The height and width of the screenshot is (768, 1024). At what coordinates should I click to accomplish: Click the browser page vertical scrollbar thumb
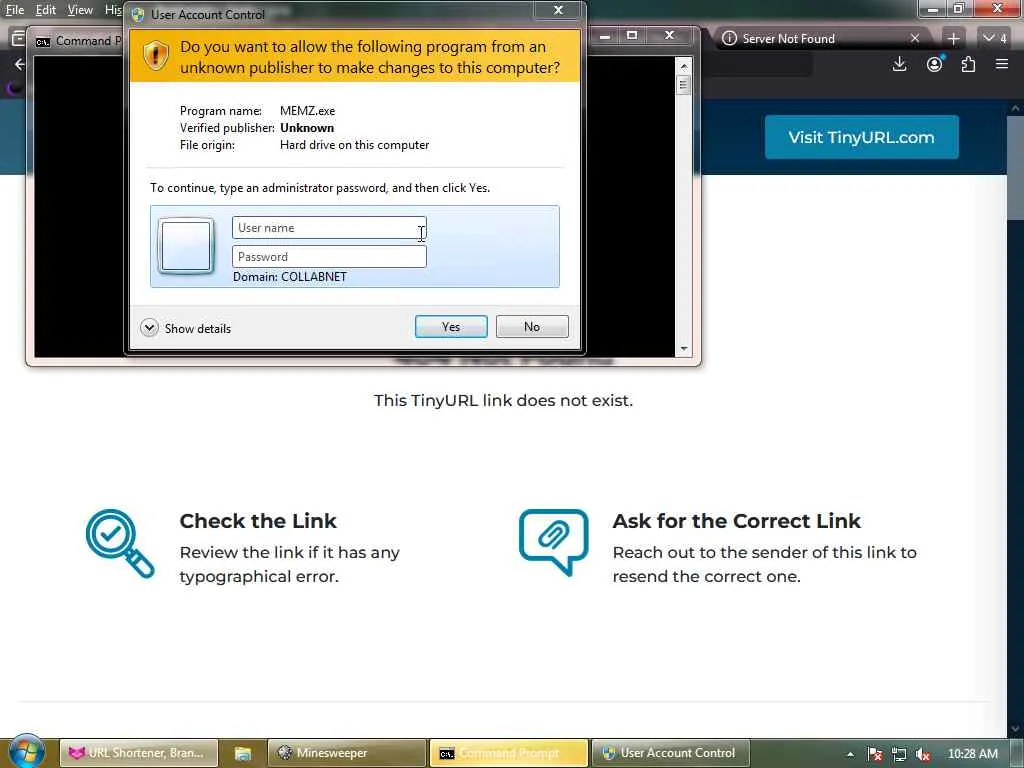pos(1016,168)
